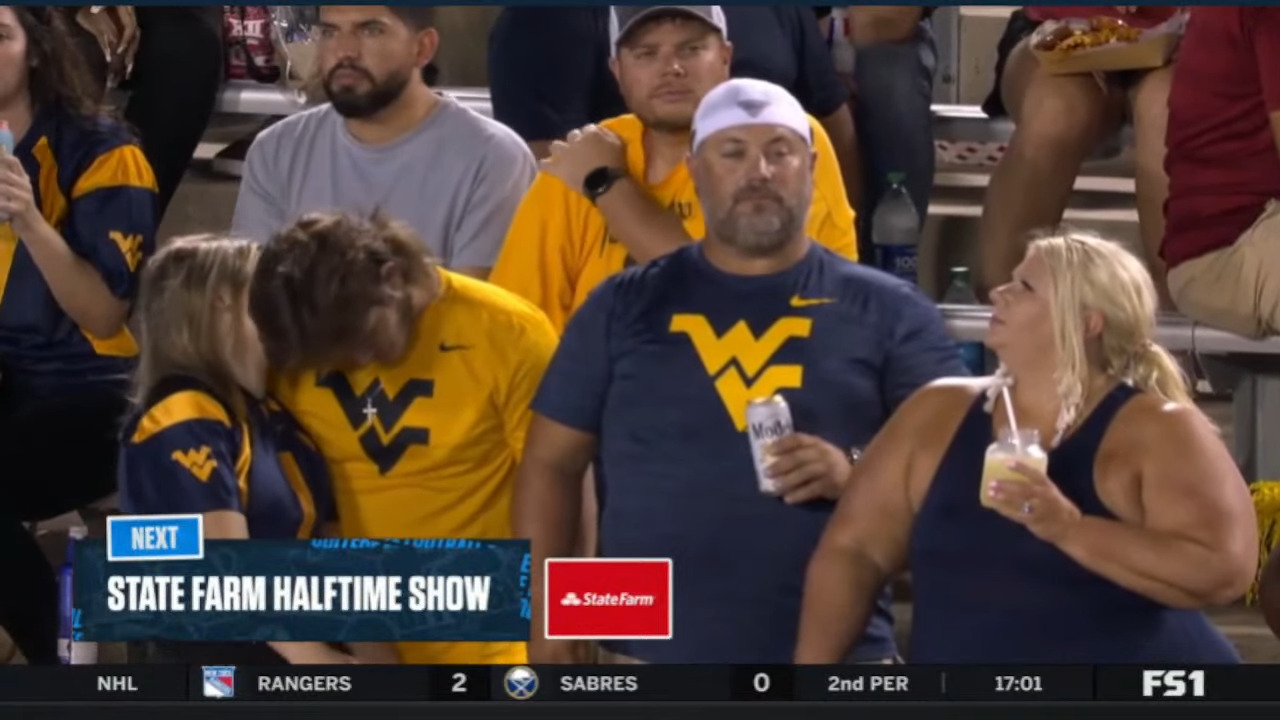
Task: Click the white backwards cap
Action: pos(751,109)
